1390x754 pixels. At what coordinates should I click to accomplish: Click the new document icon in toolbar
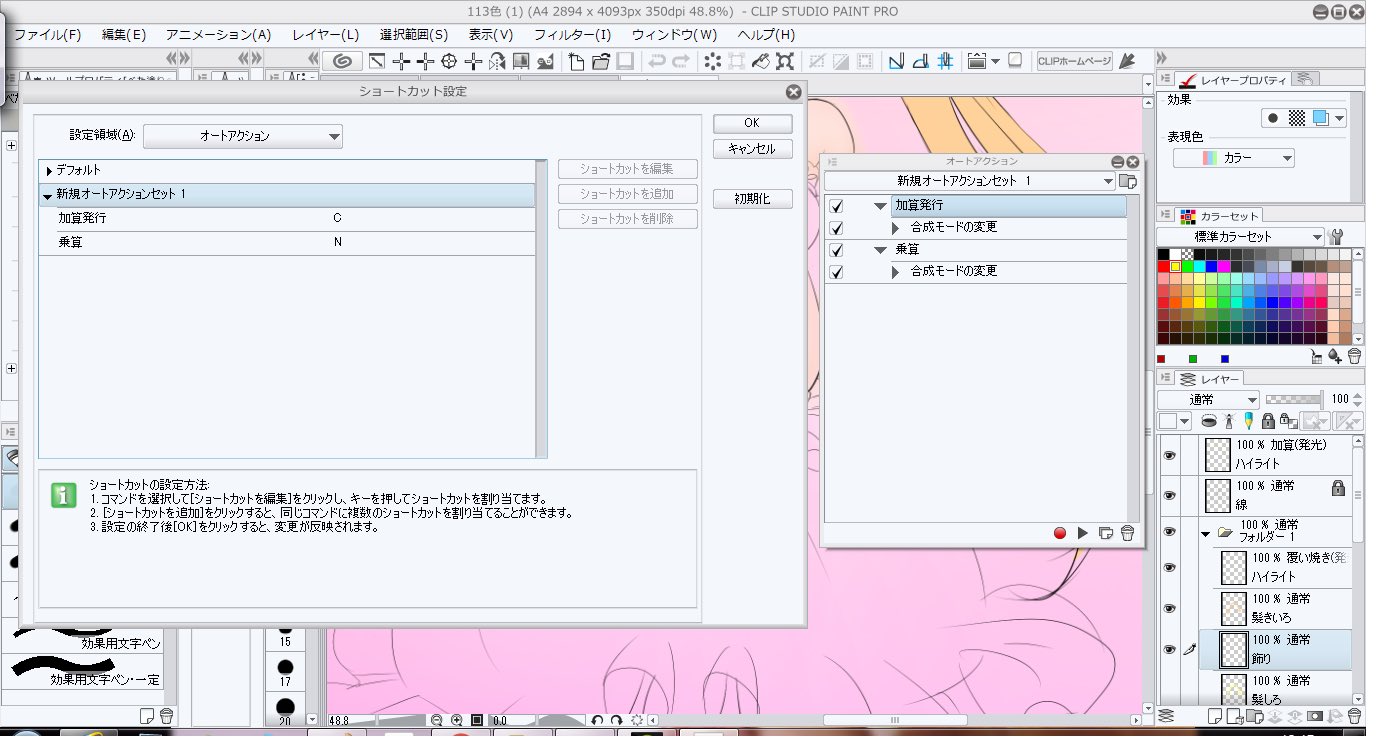point(577,61)
